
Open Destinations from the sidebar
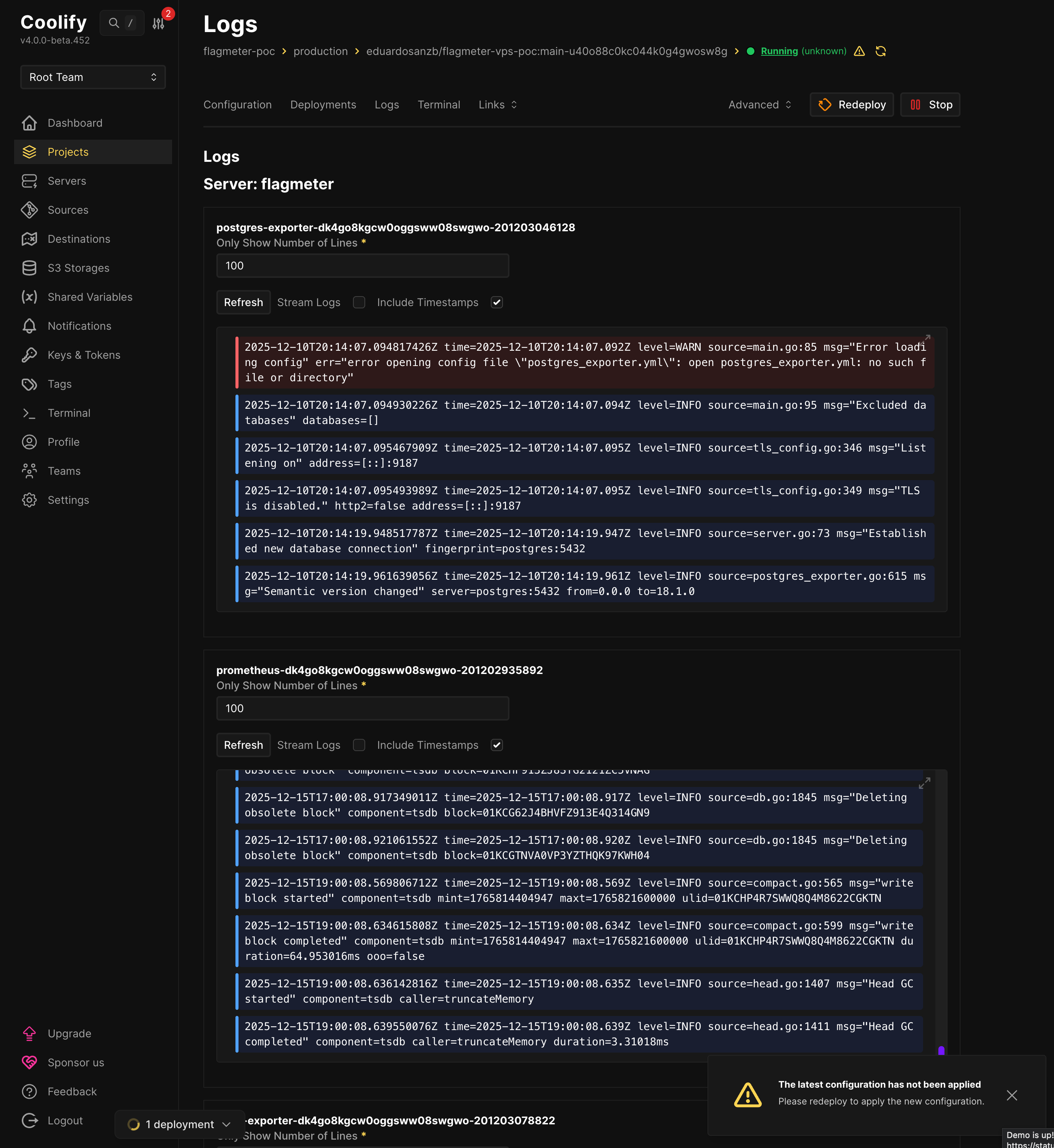(79, 239)
